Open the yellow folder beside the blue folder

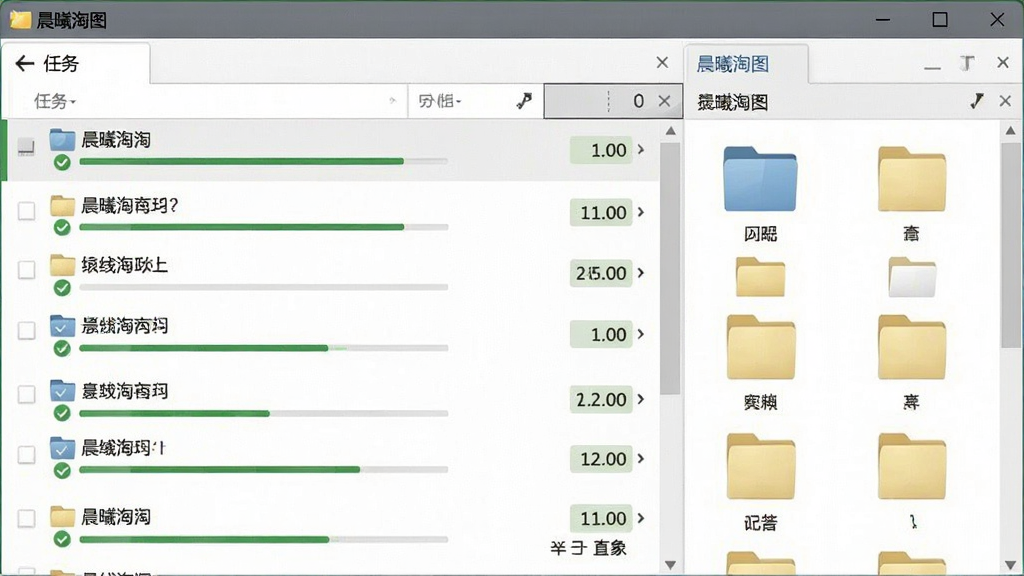[912, 179]
